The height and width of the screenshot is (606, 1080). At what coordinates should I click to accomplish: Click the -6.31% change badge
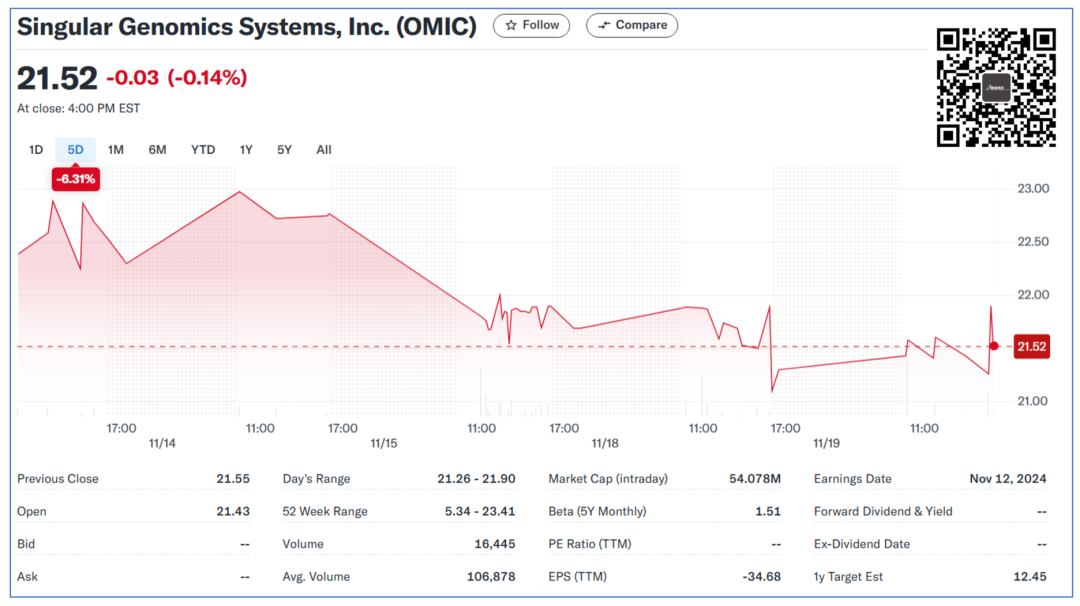tap(76, 180)
